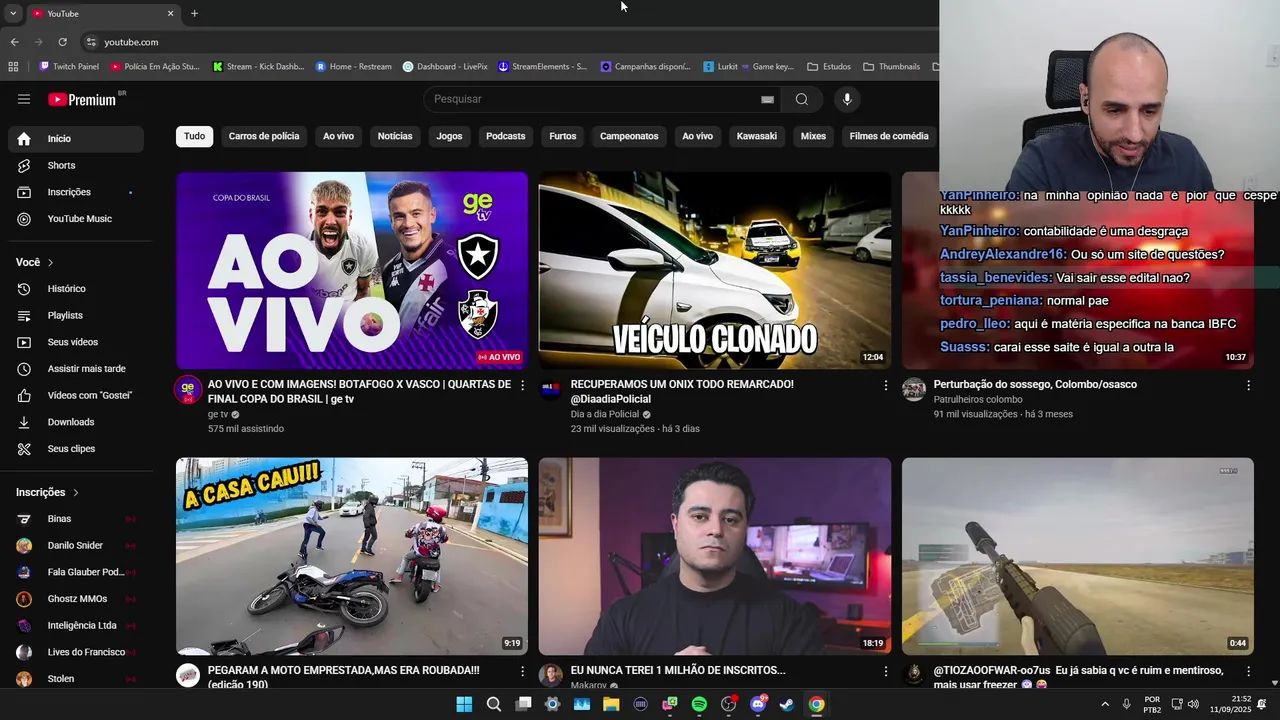Open the ge tv channel avatar

pyautogui.click(x=188, y=389)
